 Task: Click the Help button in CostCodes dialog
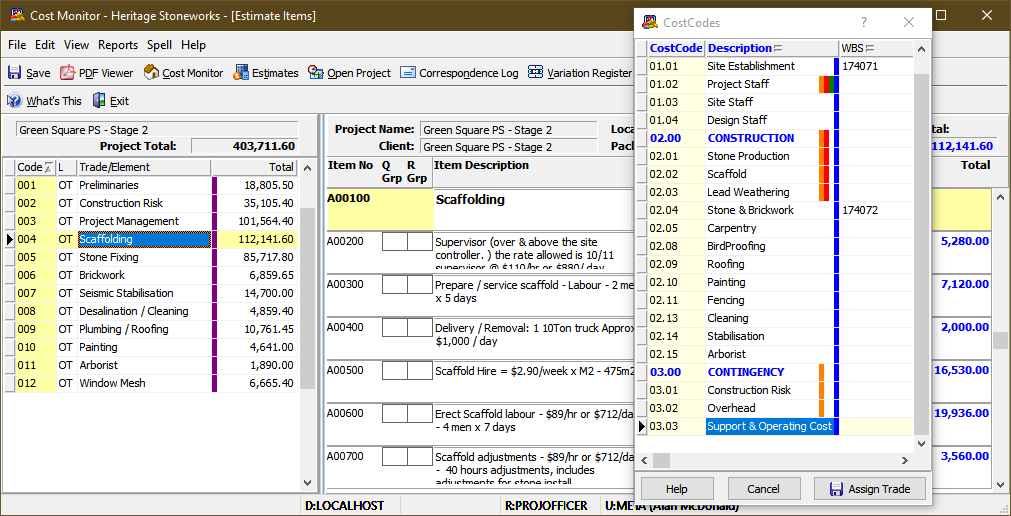point(677,489)
